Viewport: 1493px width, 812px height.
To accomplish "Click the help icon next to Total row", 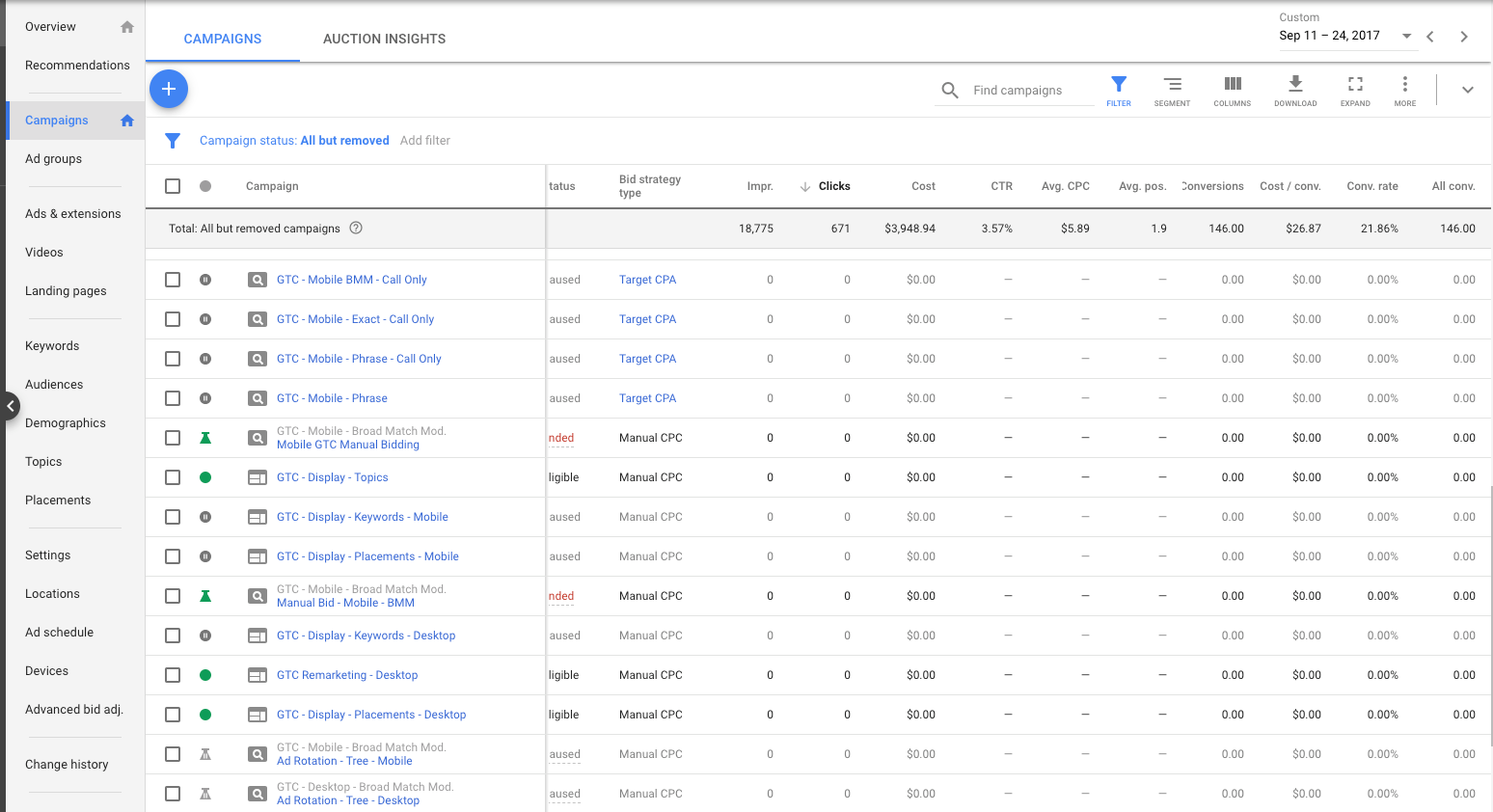I will [x=356, y=229].
